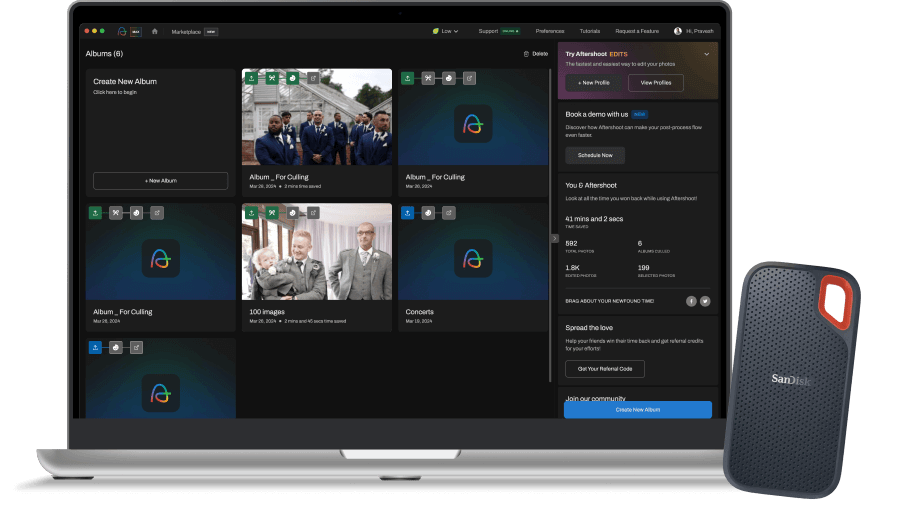Viewport: 923px width, 511px height.
Task: Click the 199 selected photos stat
Action: [x=643, y=268]
